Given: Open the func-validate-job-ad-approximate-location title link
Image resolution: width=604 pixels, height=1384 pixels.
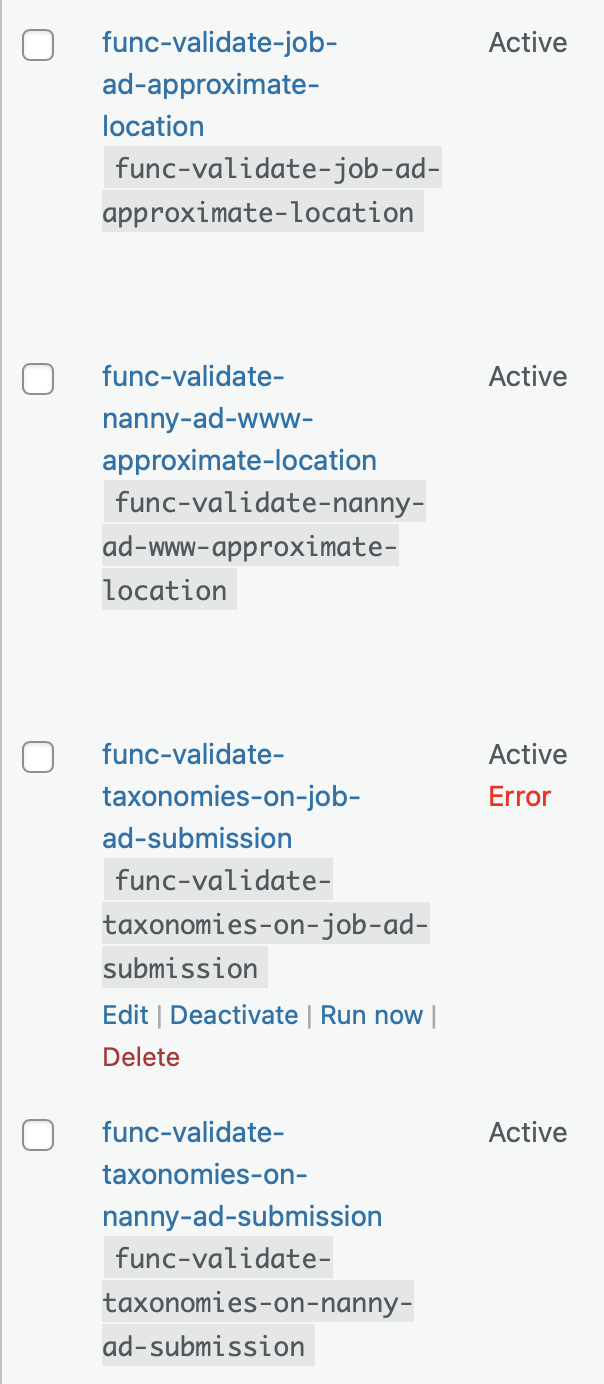Looking at the screenshot, I should 220,84.
